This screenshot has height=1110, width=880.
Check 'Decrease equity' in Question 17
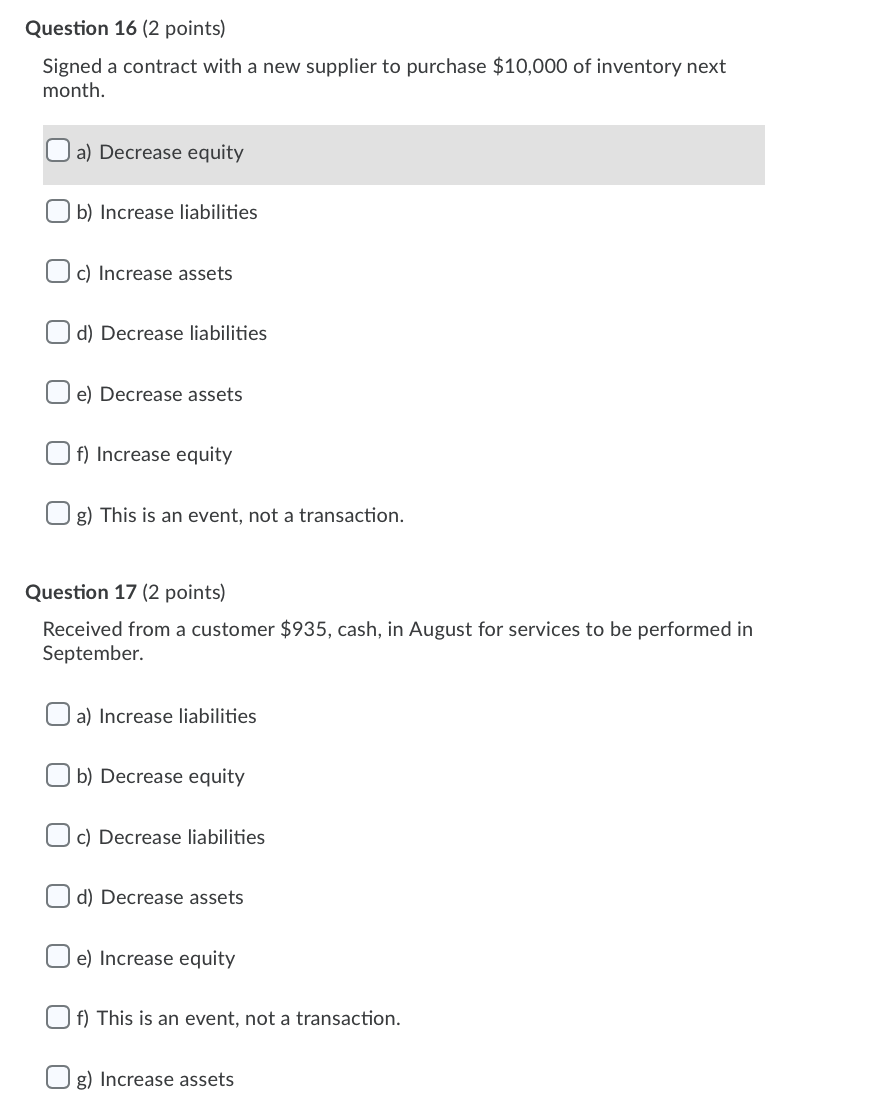pyautogui.click(x=57, y=774)
